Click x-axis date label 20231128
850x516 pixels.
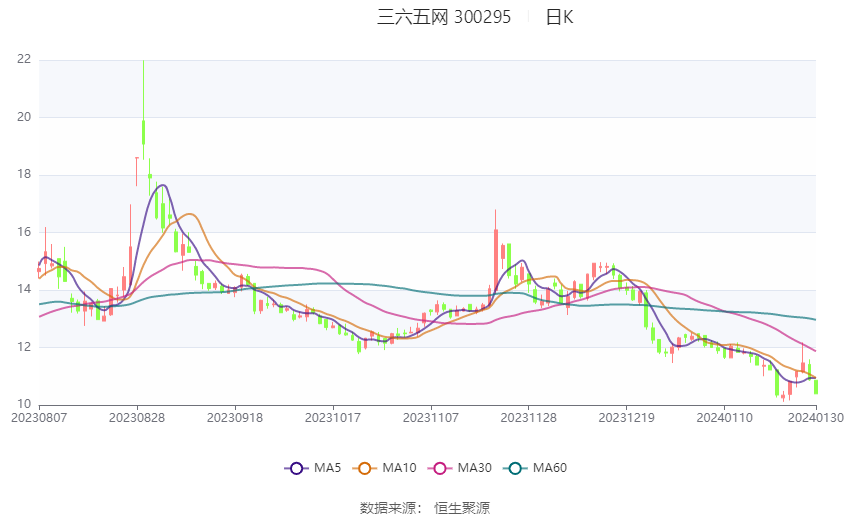(x=529, y=418)
